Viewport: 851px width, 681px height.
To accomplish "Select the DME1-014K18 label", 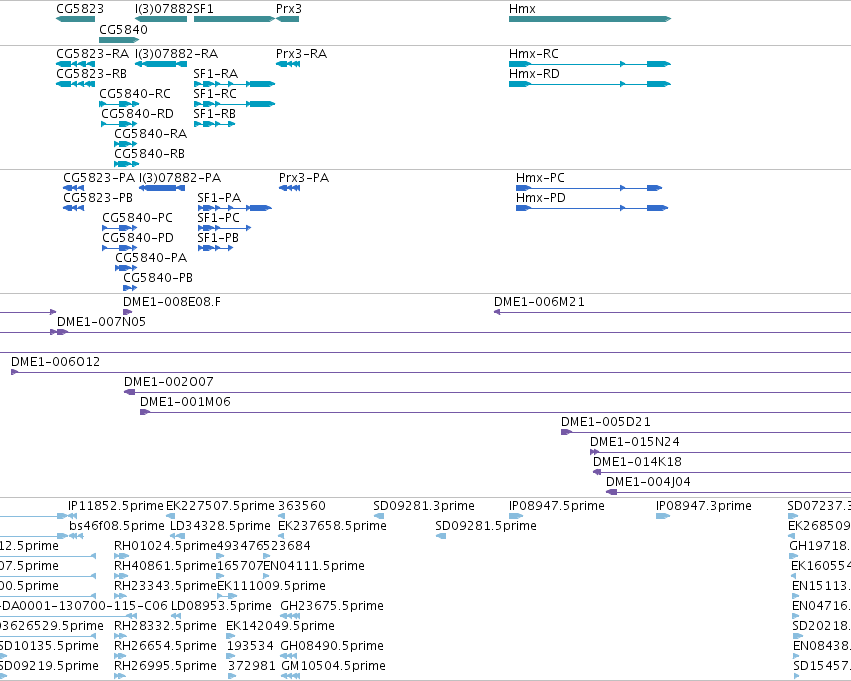I will point(637,462).
